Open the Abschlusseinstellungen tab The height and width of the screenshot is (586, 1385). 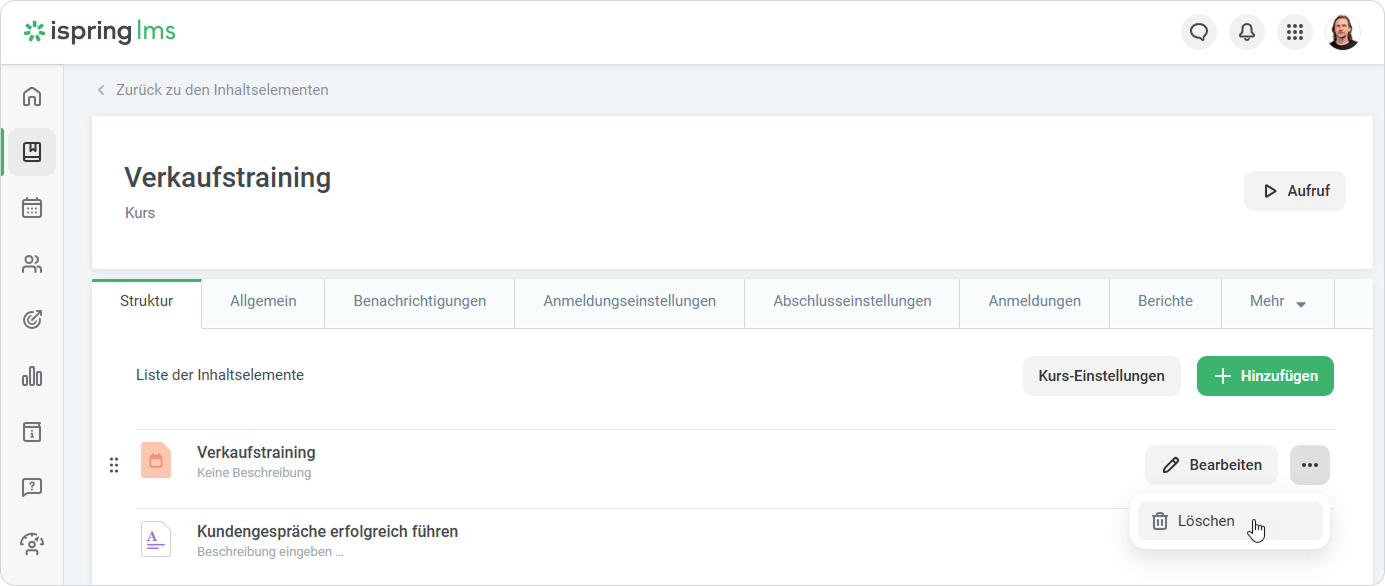pos(852,301)
